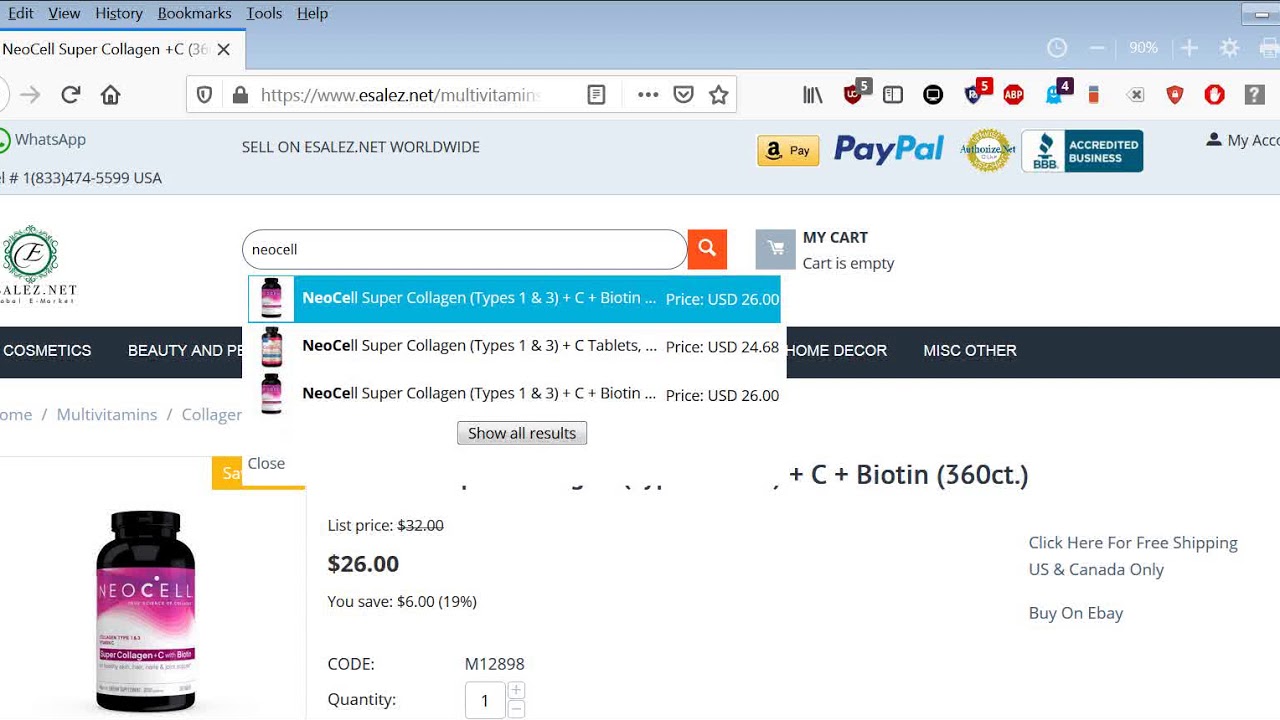This screenshot has height=720, width=1280.
Task: Select the NeoCell C Tablets USD 24.68 suggestion
Action: pyautogui.click(x=514, y=346)
